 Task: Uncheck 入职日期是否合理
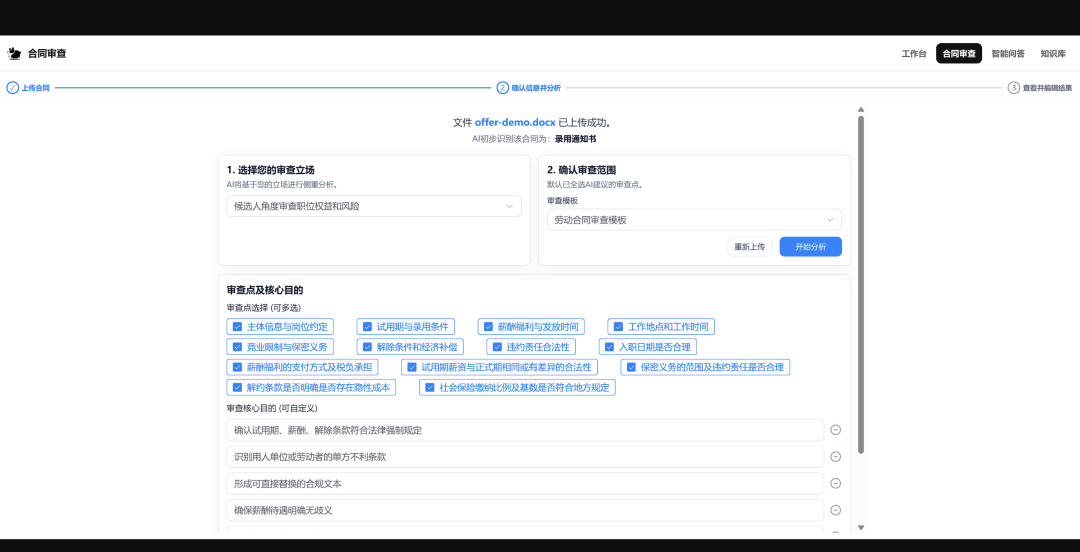(610, 347)
